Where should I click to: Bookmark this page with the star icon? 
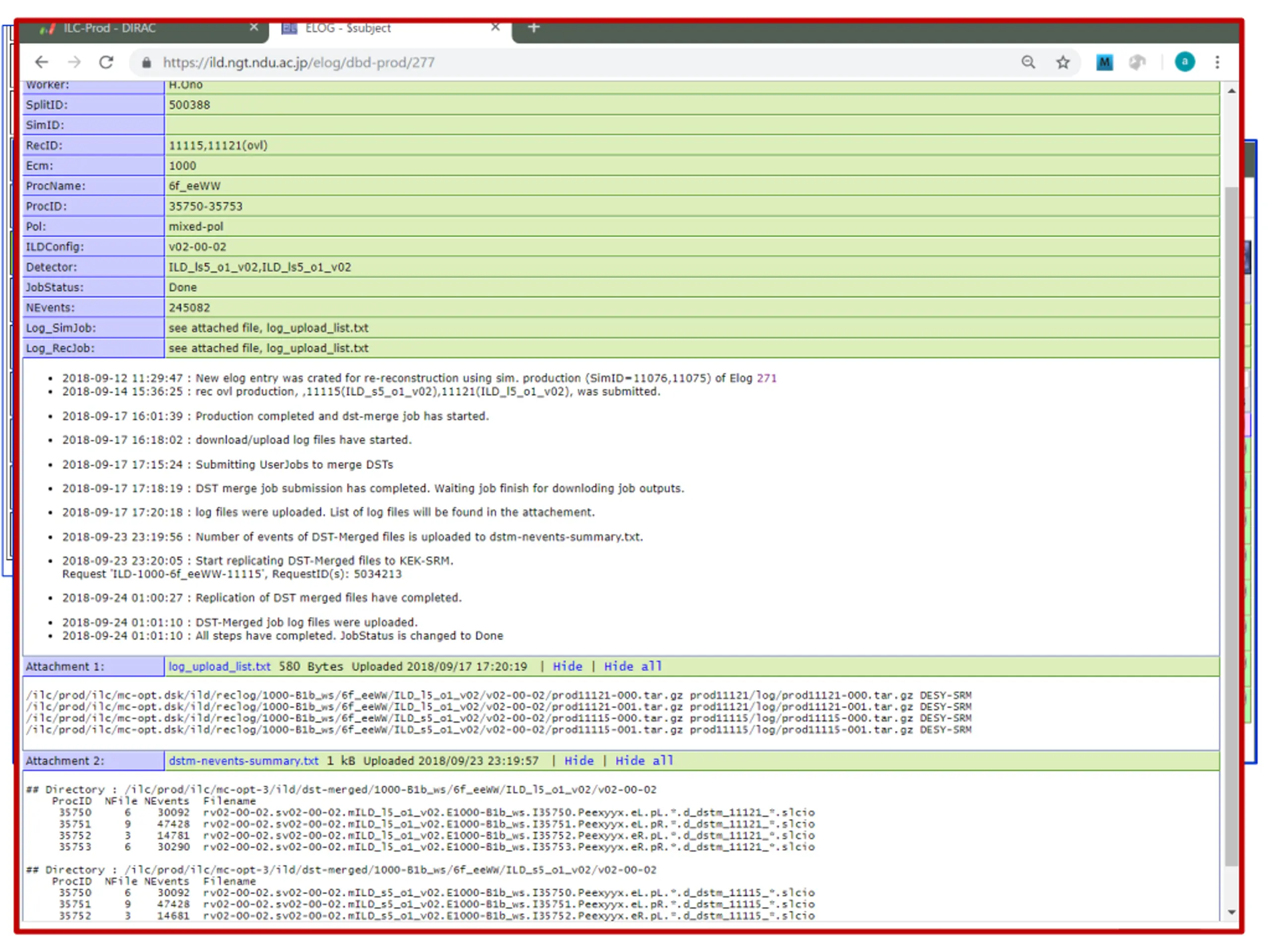[x=1063, y=62]
